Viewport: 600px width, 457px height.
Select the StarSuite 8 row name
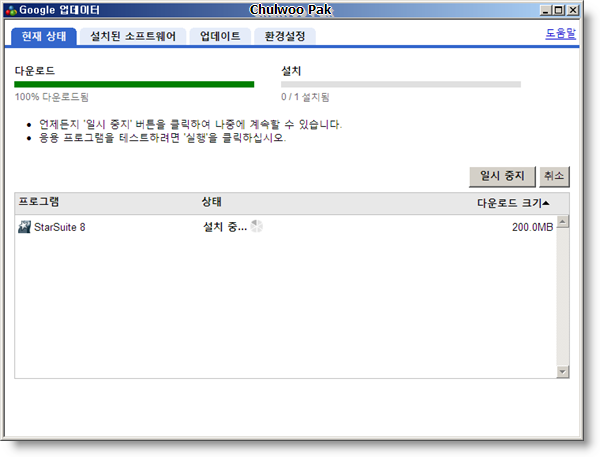click(x=60, y=227)
